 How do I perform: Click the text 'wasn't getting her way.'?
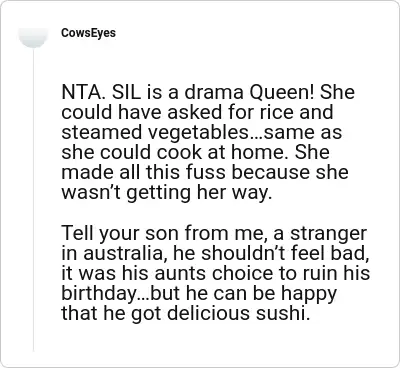[165, 193]
